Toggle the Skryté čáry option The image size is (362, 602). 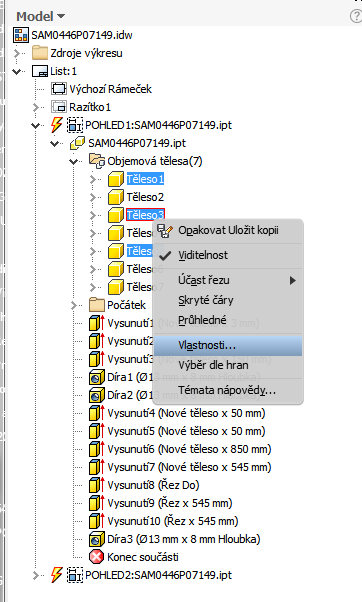[x=205, y=300]
